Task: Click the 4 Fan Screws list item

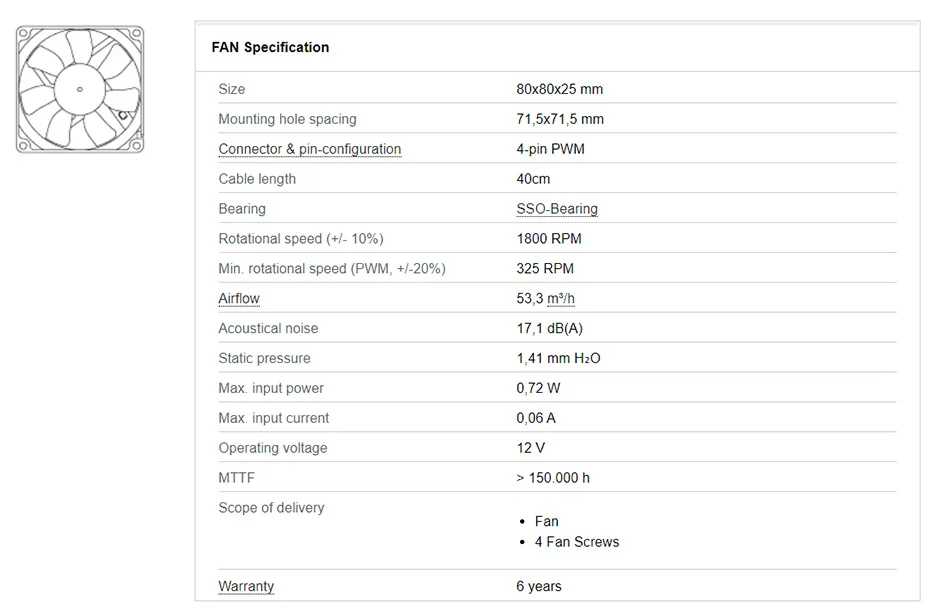Action: click(576, 542)
